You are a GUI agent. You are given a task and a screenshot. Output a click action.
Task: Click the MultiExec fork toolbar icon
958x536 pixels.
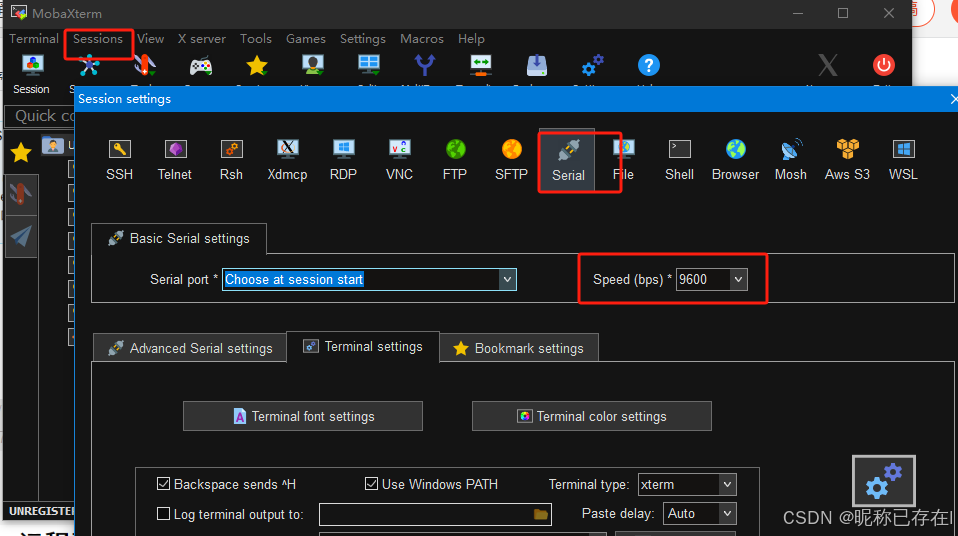425,65
